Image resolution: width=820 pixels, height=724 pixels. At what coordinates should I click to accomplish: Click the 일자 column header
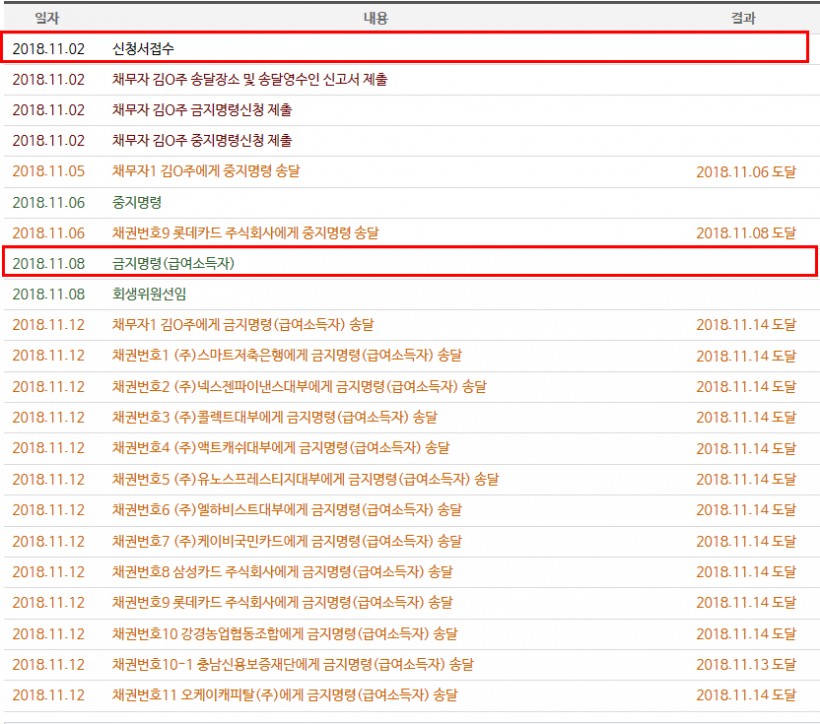pyautogui.click(x=47, y=18)
